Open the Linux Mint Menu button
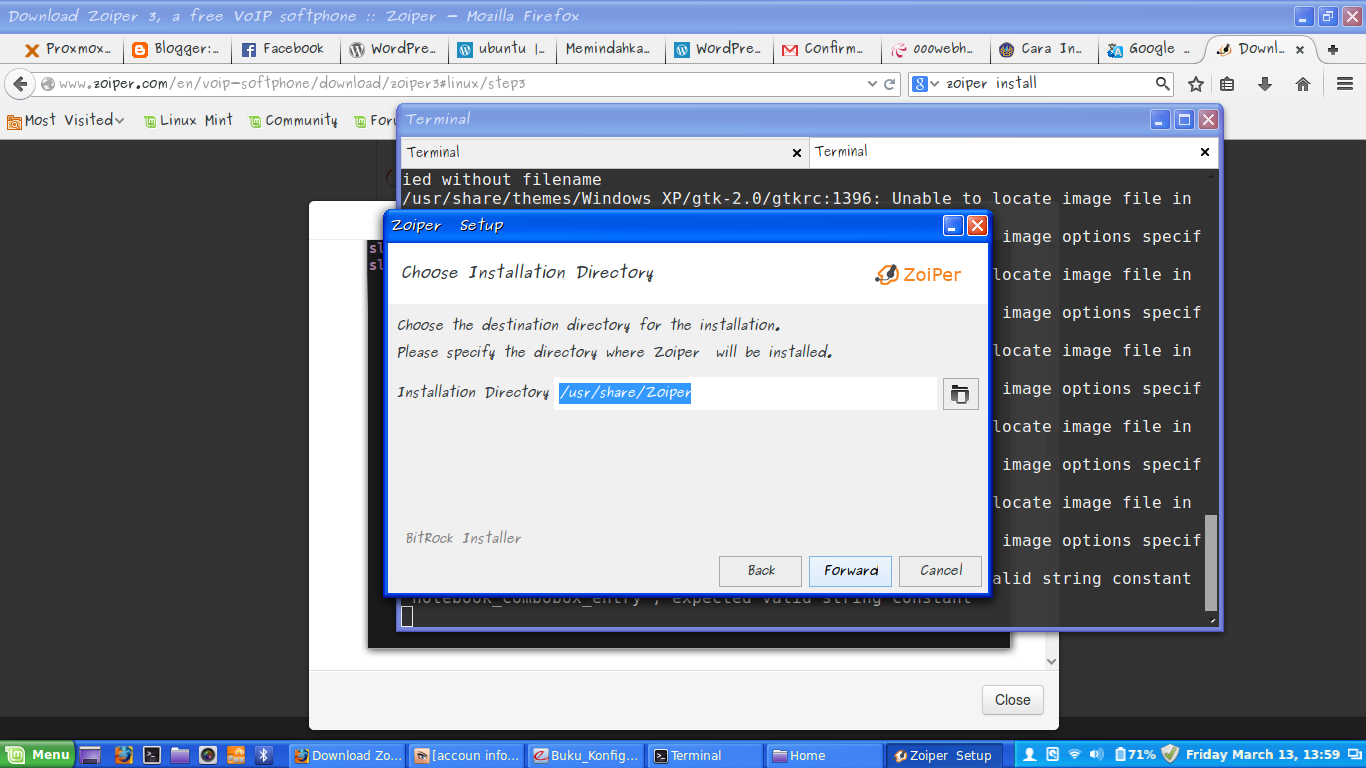 [38, 755]
